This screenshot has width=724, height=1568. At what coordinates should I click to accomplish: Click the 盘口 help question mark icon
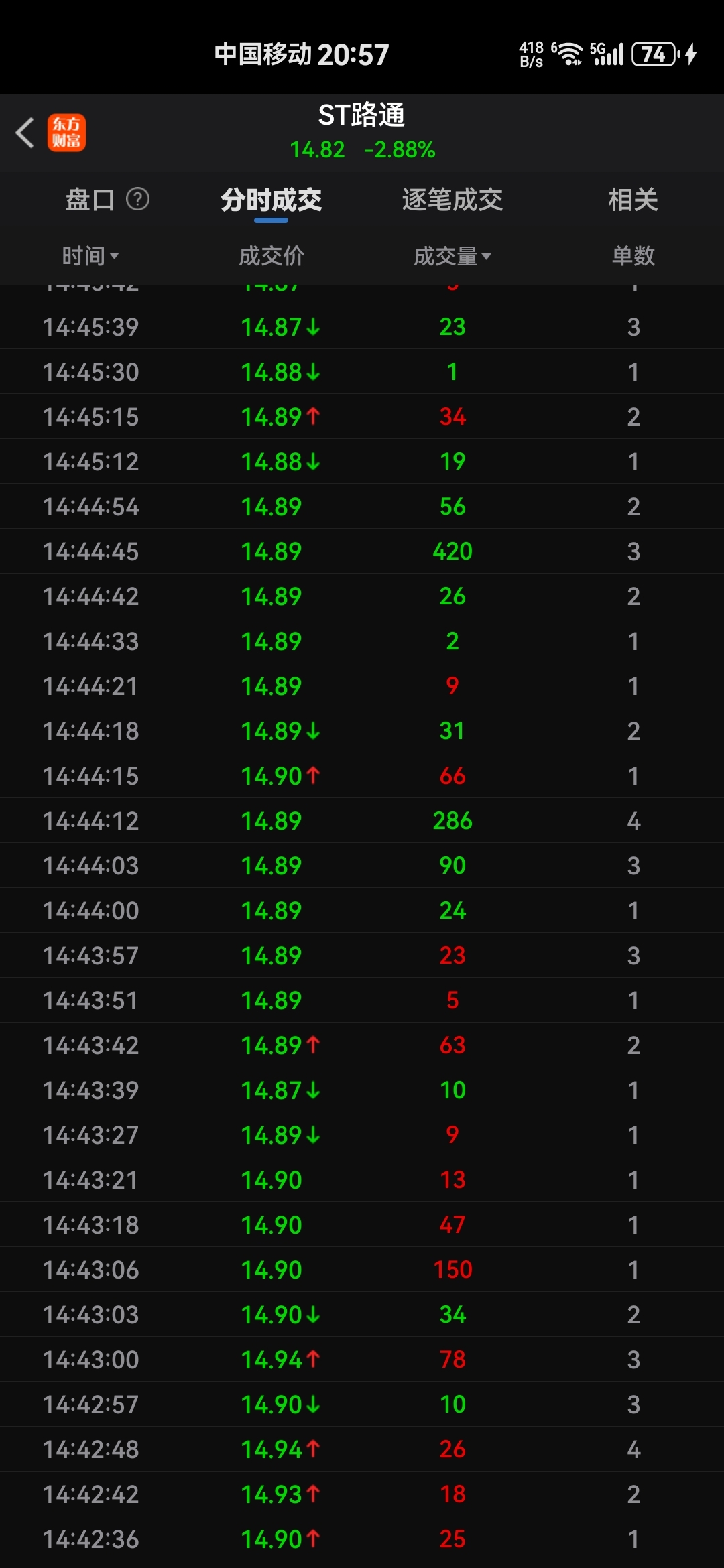[x=138, y=199]
